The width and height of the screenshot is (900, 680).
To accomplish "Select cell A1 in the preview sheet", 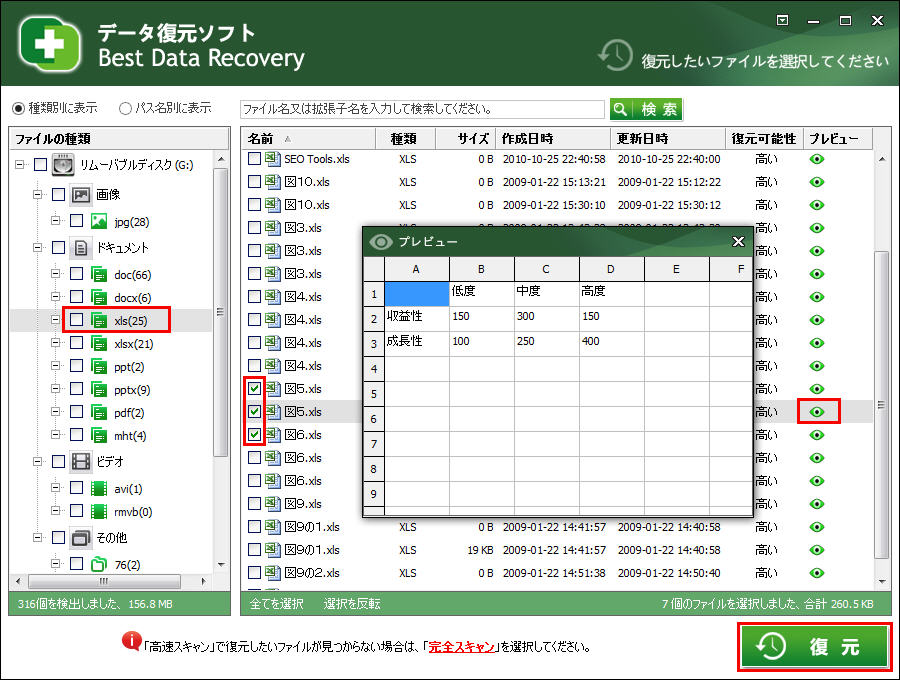I will point(417,293).
